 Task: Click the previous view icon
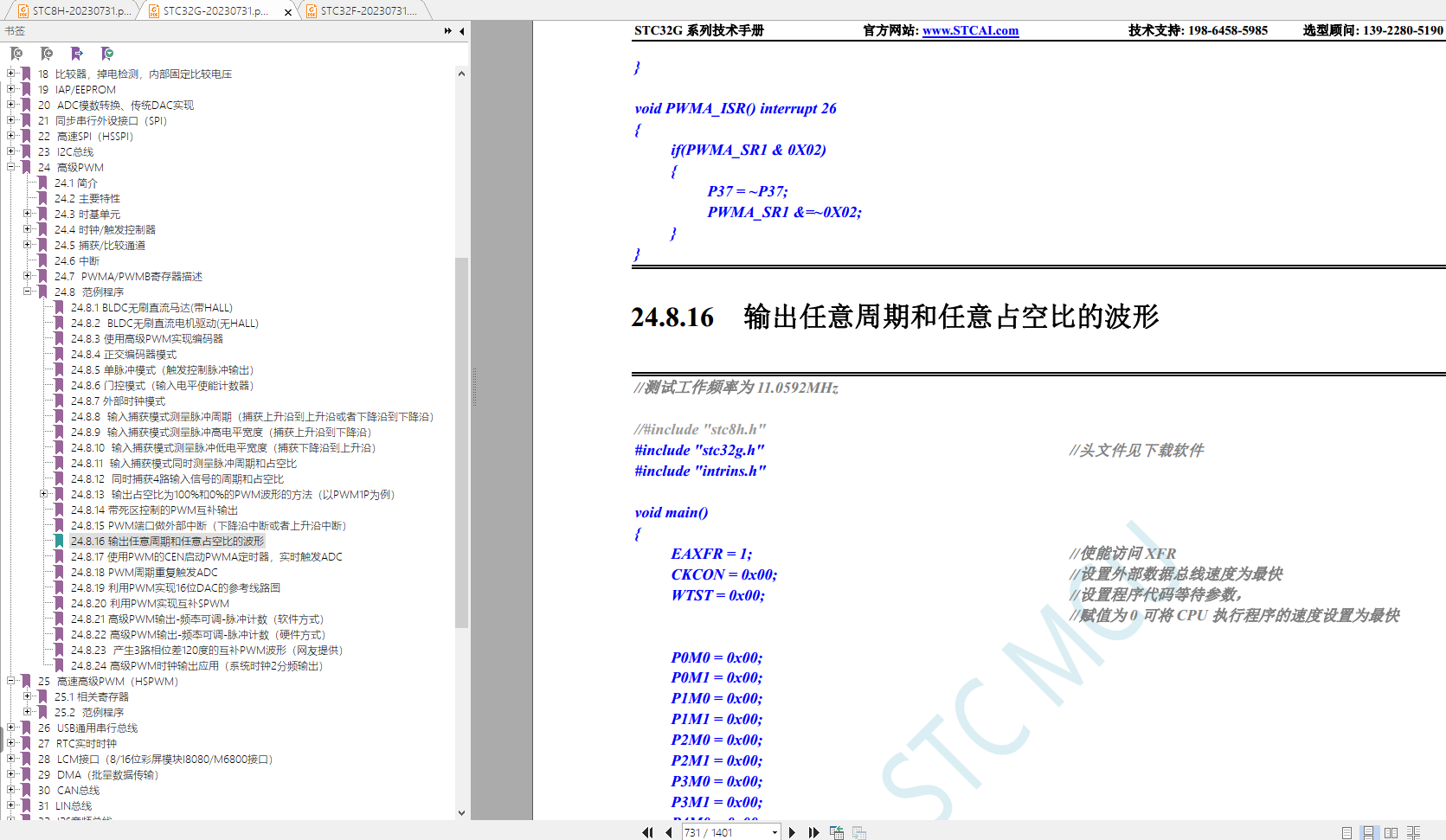(x=837, y=832)
